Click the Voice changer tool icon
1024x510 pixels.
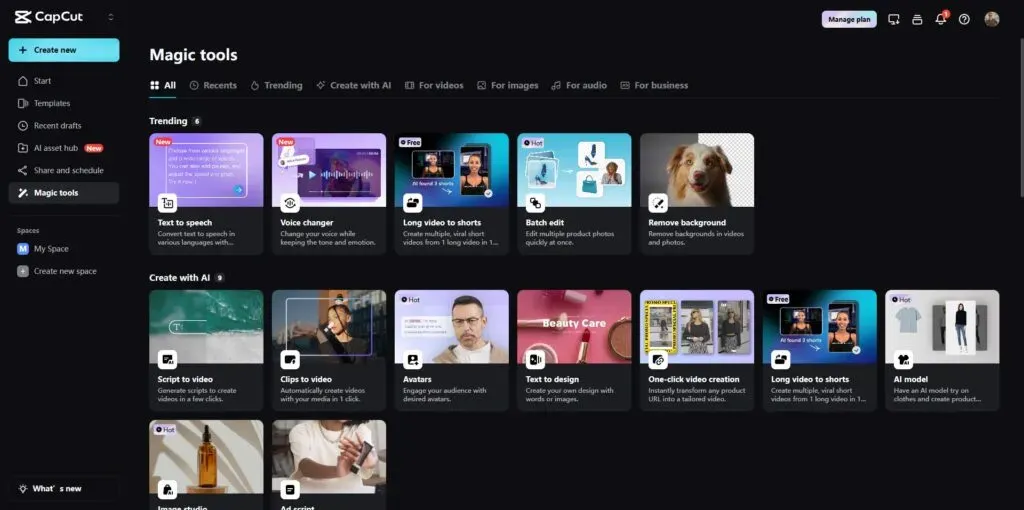pyautogui.click(x=290, y=203)
